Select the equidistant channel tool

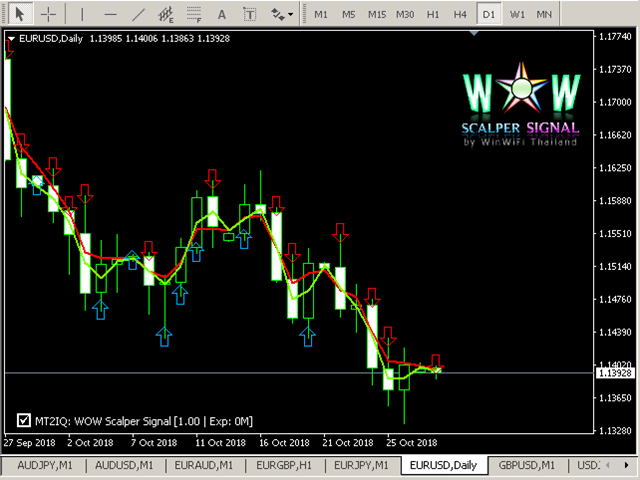166,14
